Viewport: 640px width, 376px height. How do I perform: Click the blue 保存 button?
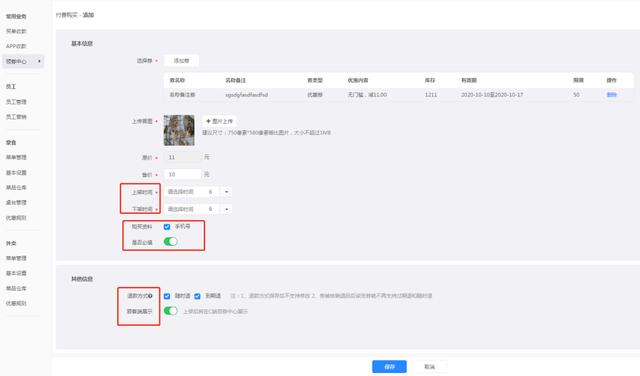pyautogui.click(x=389, y=367)
